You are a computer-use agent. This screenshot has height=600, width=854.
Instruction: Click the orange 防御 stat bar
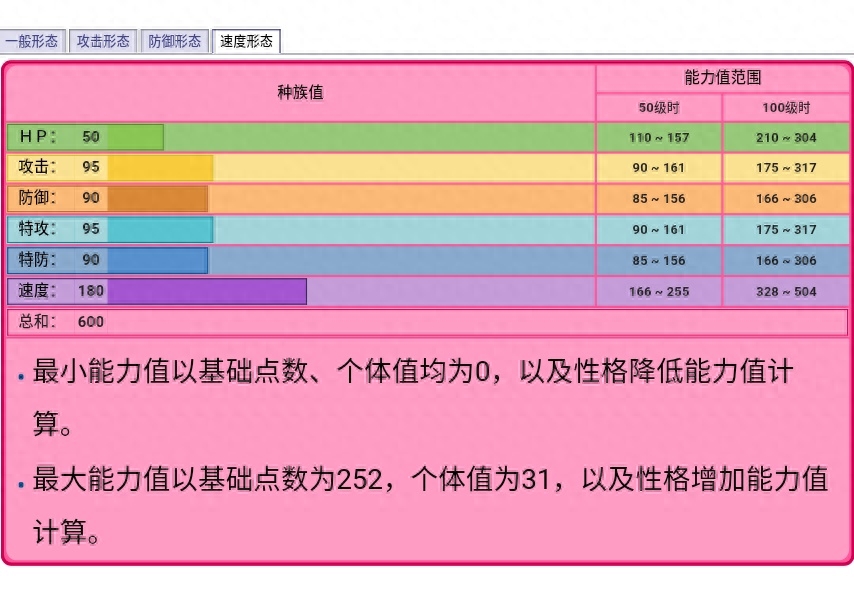(x=157, y=198)
